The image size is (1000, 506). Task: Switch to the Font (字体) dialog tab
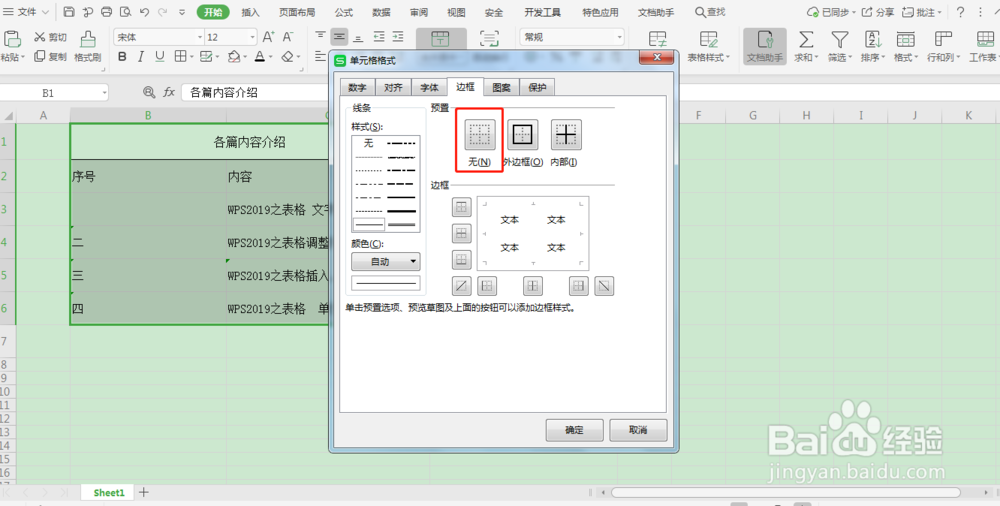[x=430, y=87]
